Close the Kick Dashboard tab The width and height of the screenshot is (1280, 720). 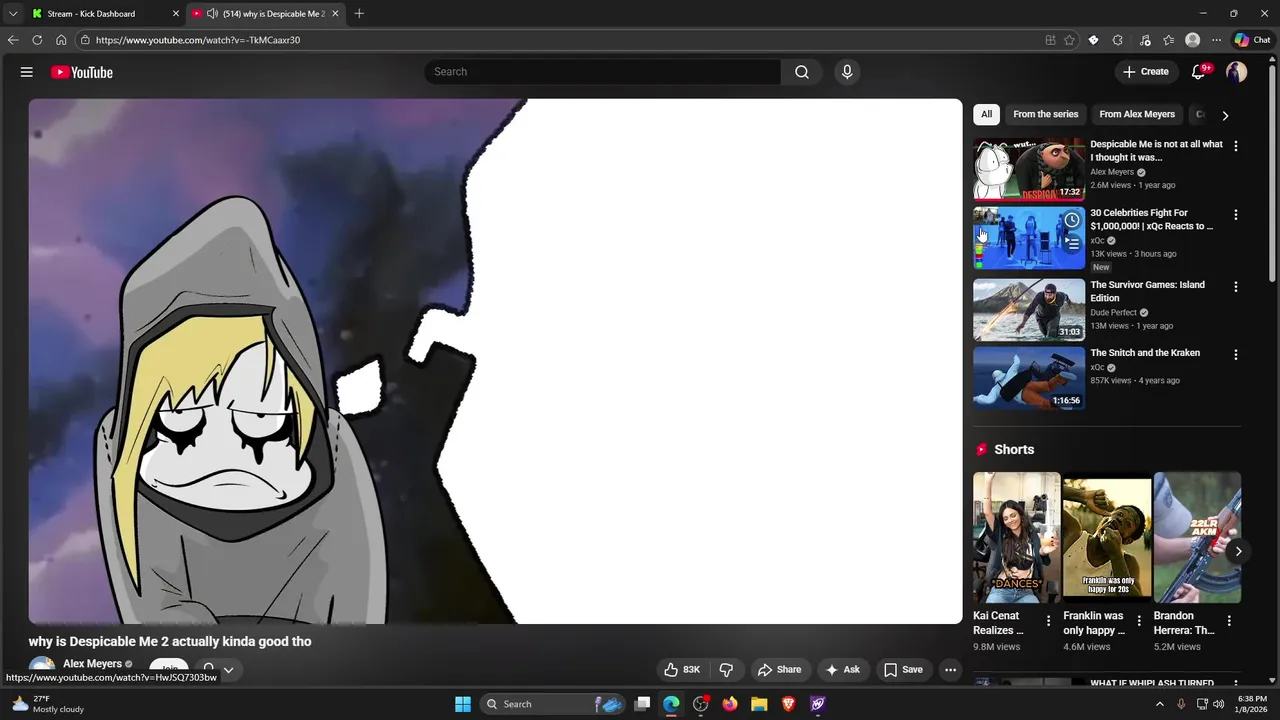176,14
